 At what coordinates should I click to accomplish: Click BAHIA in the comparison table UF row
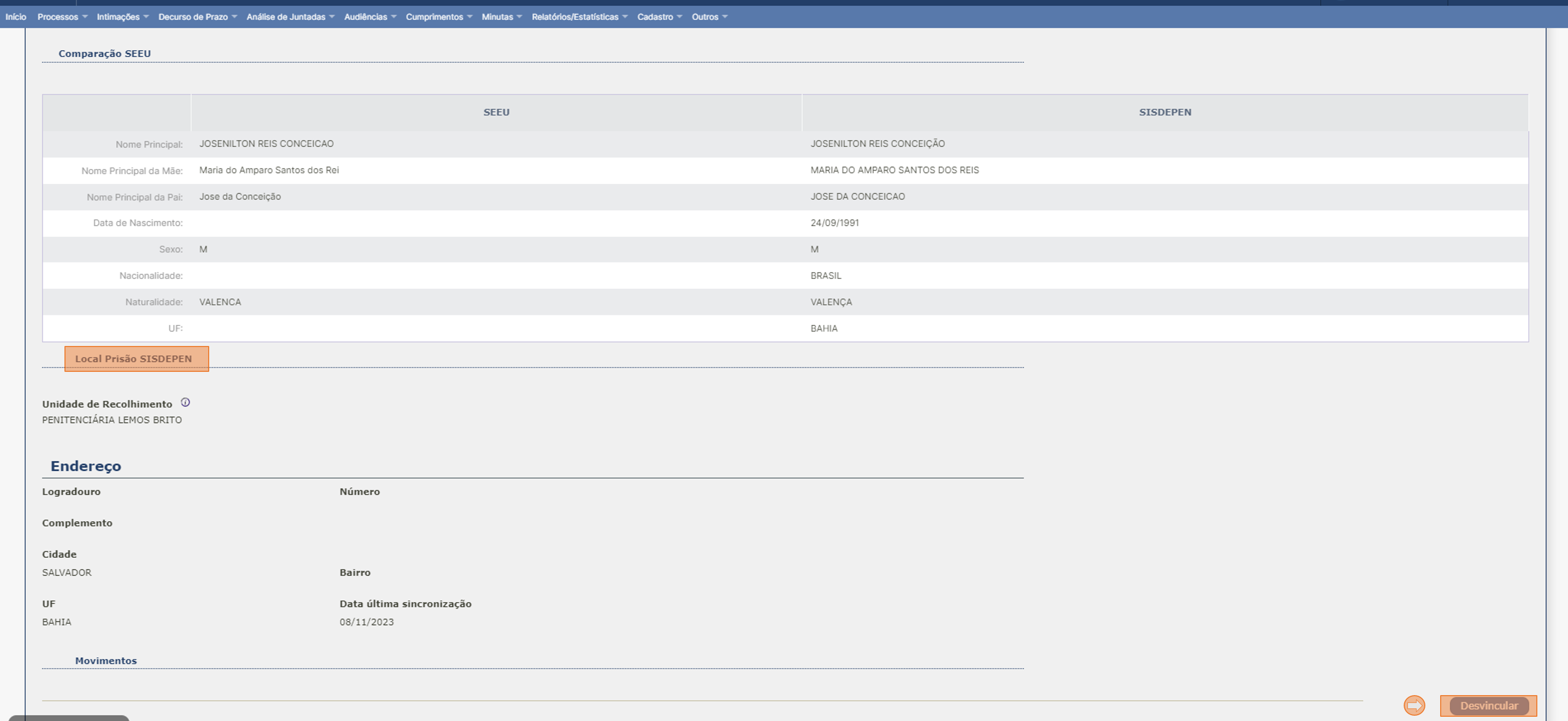pos(824,329)
